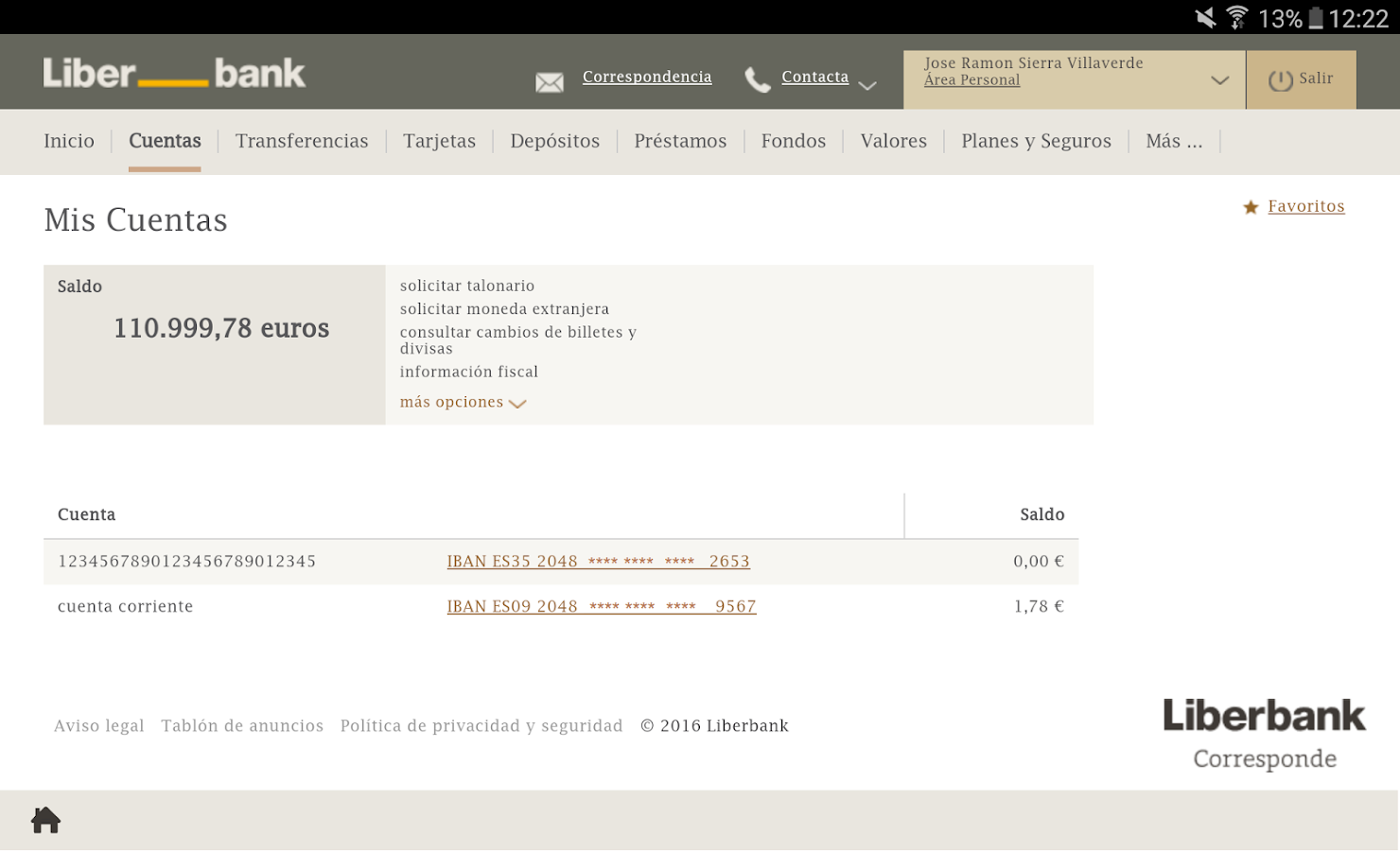
Task: Click the Liberbank logo in the header
Action: point(174,74)
